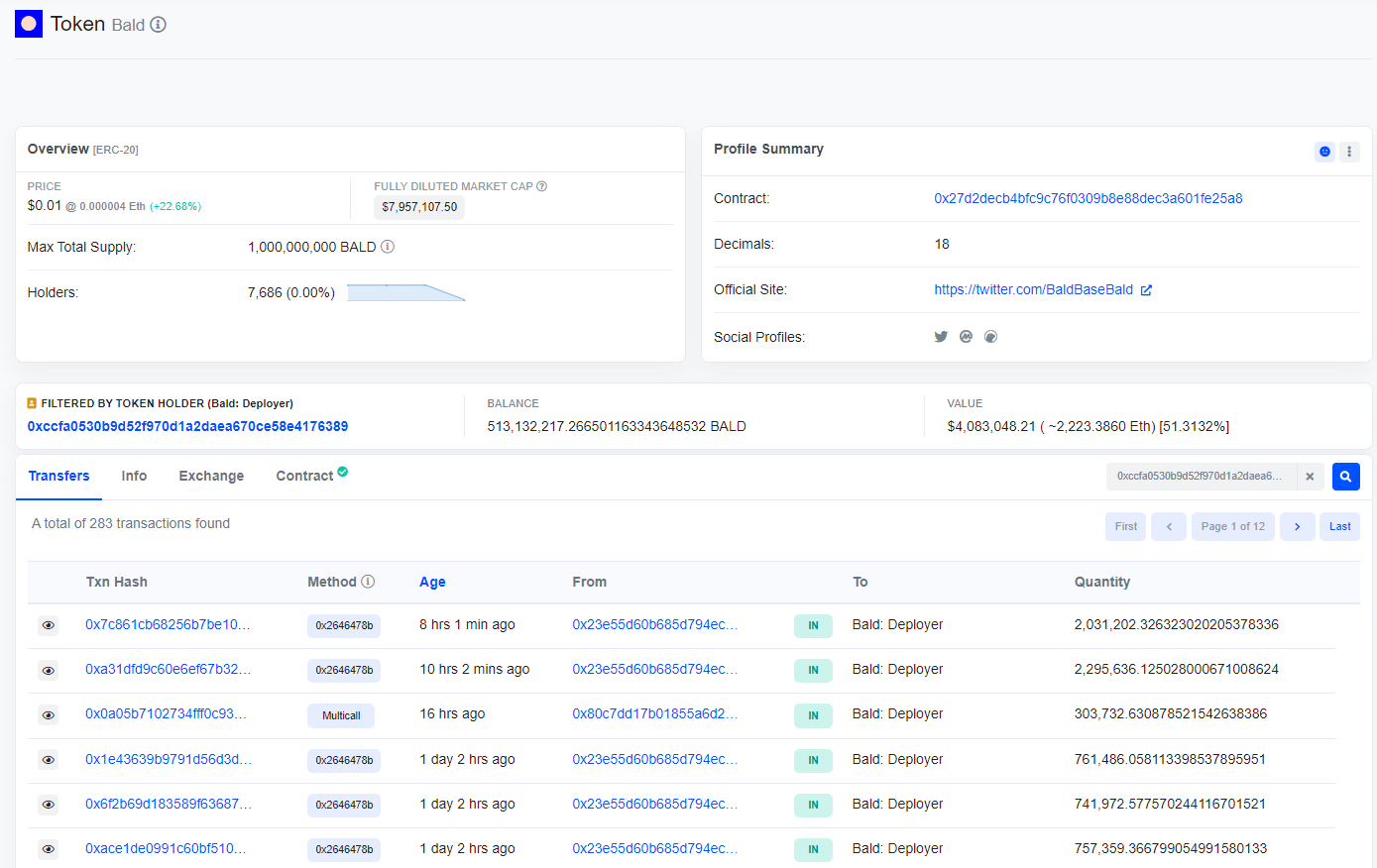Jump to the Last page
This screenshot has width=1377, height=868.
[x=1339, y=526]
